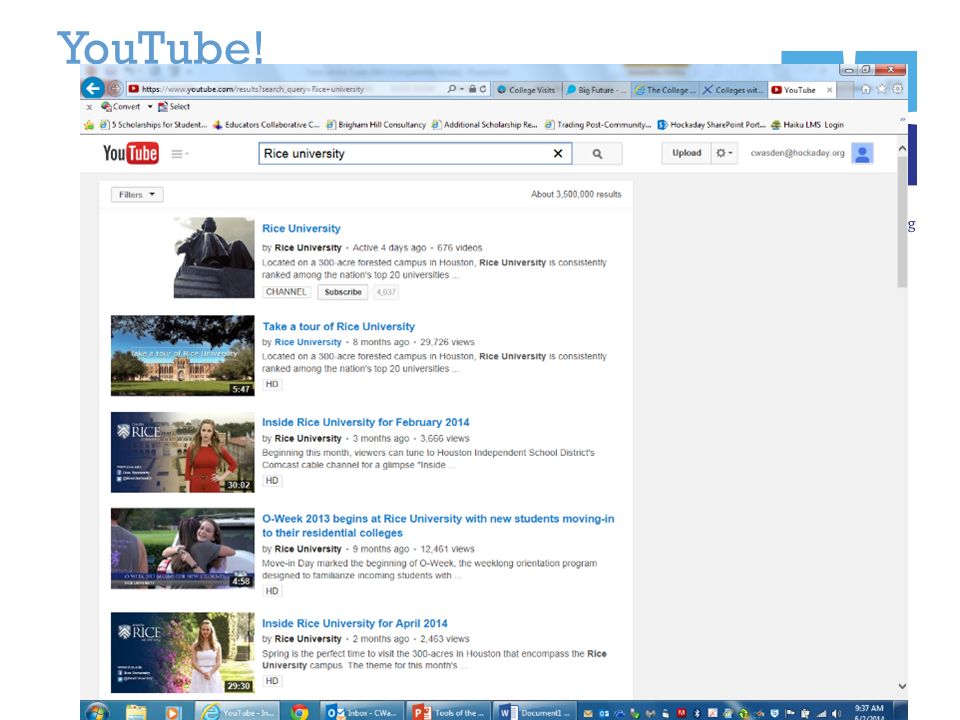Open Inside Rice University for February 2014
This screenshot has height=720, width=960.
366,422
